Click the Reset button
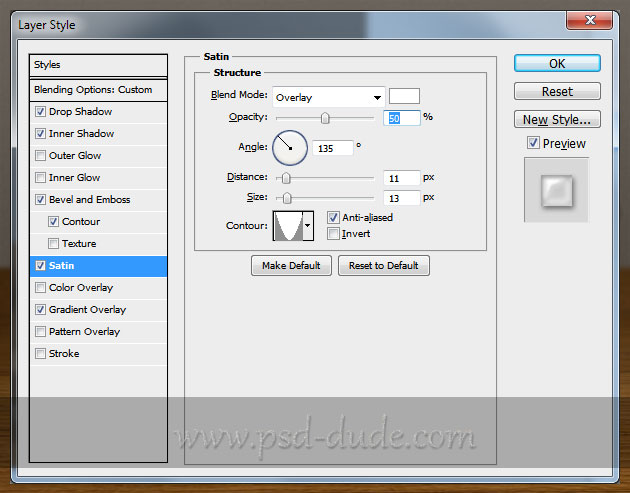Image resolution: width=630 pixels, height=493 pixels. (x=557, y=92)
